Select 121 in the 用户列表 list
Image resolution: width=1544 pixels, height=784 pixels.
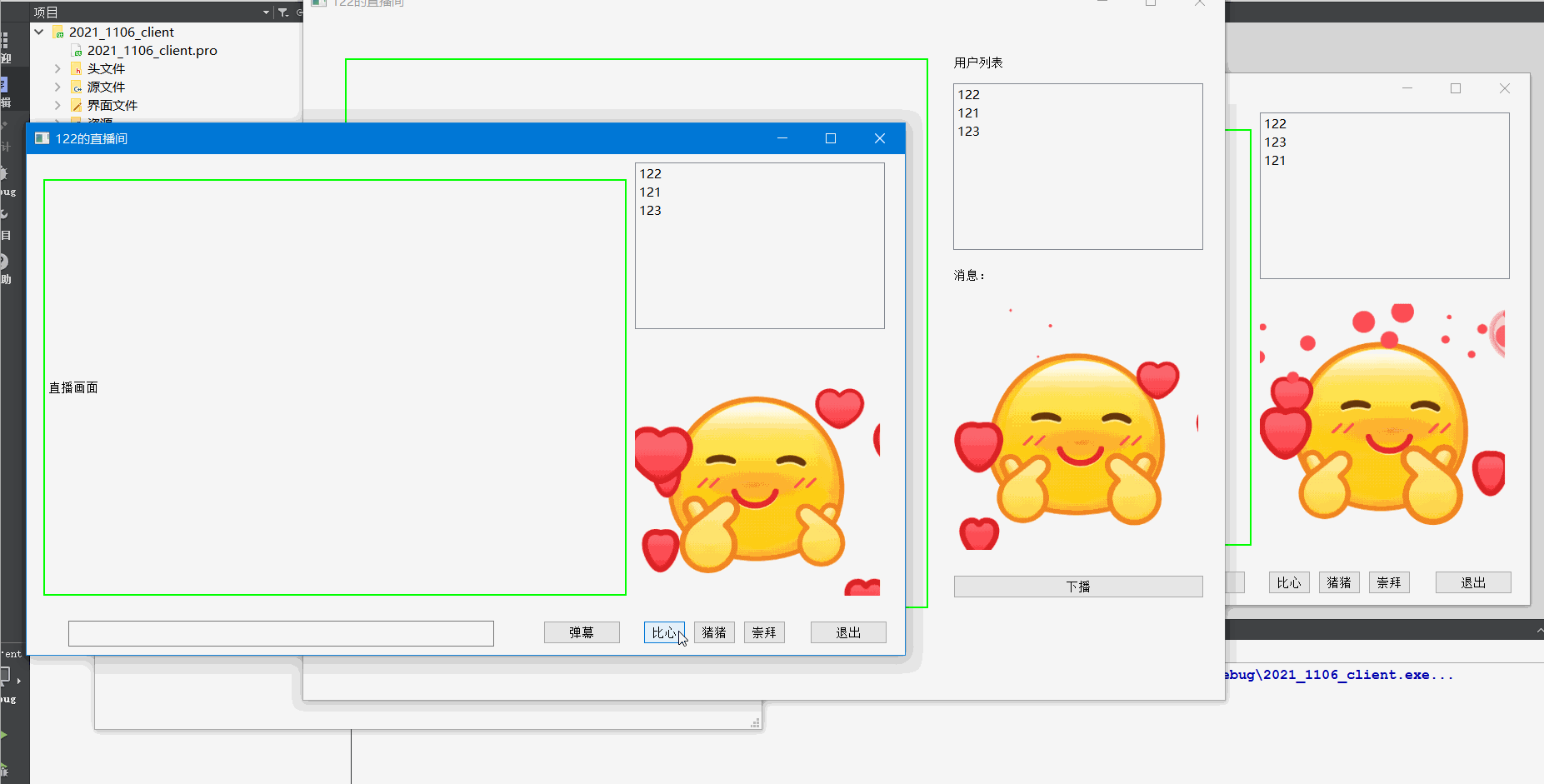pyautogui.click(x=969, y=112)
